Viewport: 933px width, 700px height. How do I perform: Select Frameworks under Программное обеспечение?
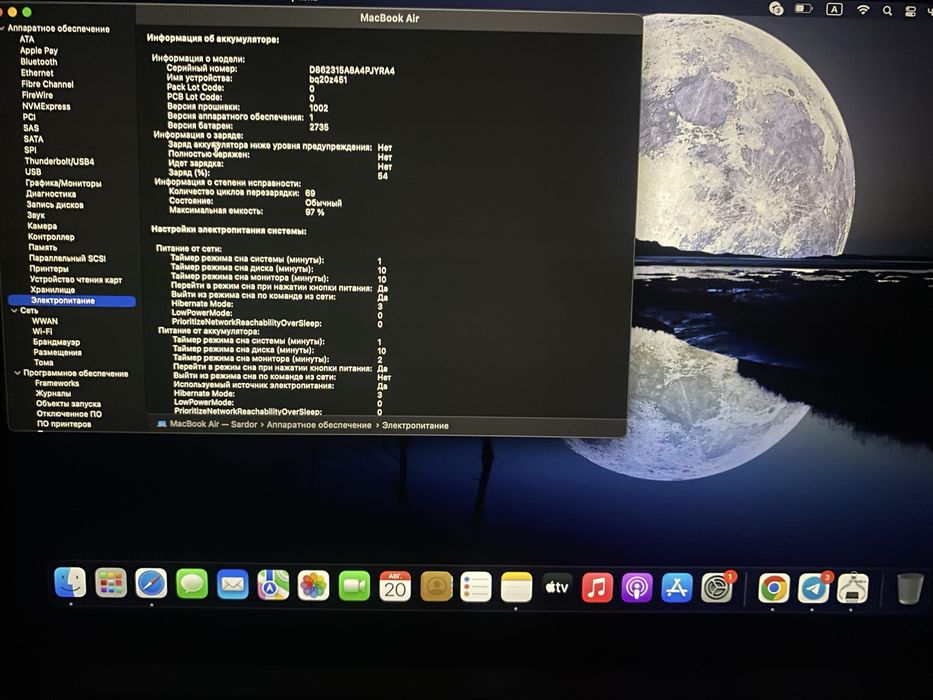pyautogui.click(x=57, y=383)
